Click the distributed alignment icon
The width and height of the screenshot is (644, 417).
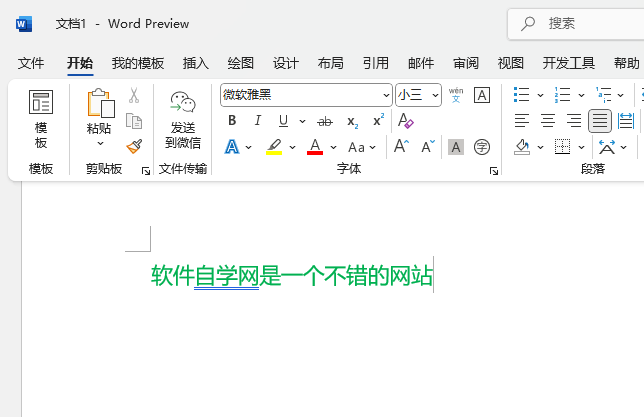tap(626, 121)
